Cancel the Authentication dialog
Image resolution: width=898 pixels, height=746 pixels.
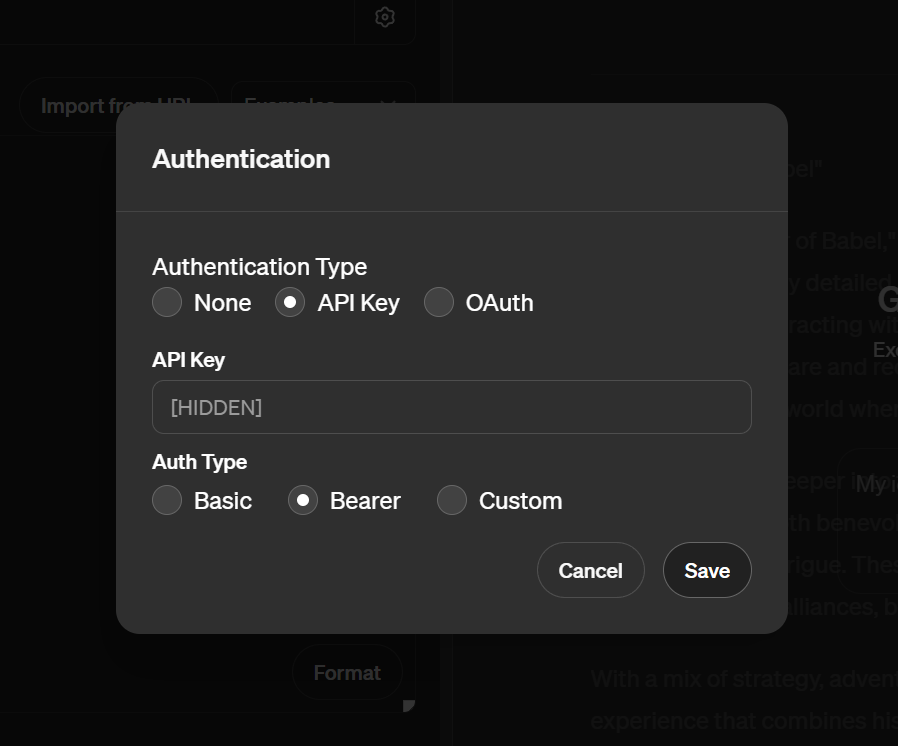[590, 570]
